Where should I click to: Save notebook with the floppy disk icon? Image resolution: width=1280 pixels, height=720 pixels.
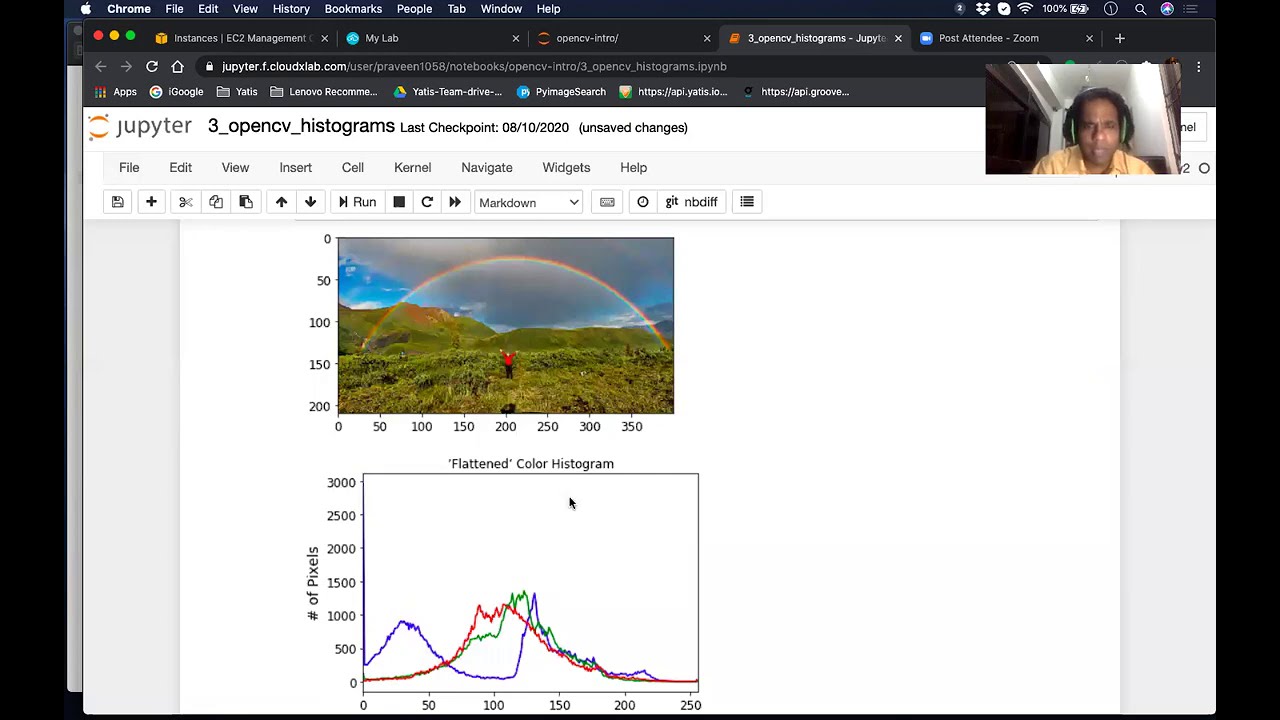117,202
